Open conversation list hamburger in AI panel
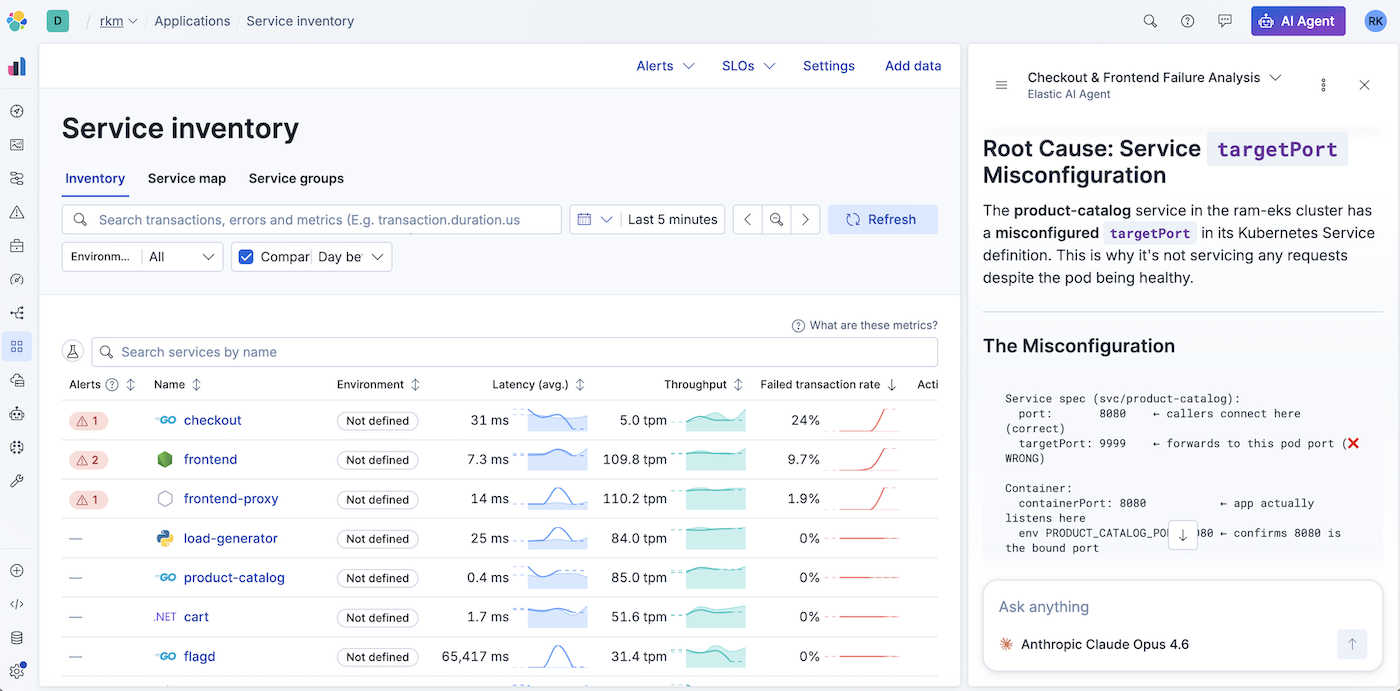Viewport: 1400px width, 691px height. [1001, 86]
